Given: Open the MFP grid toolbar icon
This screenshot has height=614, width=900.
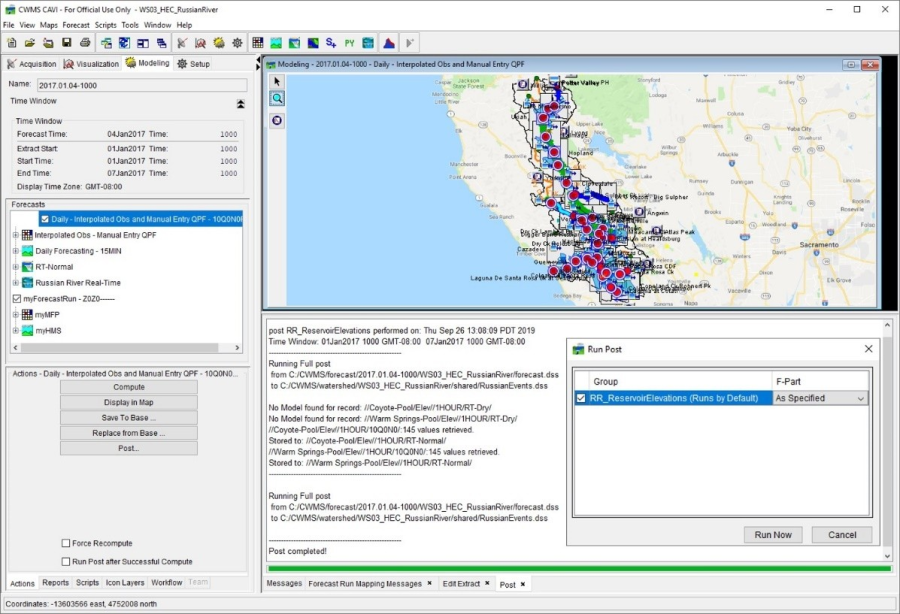Looking at the screenshot, I should coord(258,43).
